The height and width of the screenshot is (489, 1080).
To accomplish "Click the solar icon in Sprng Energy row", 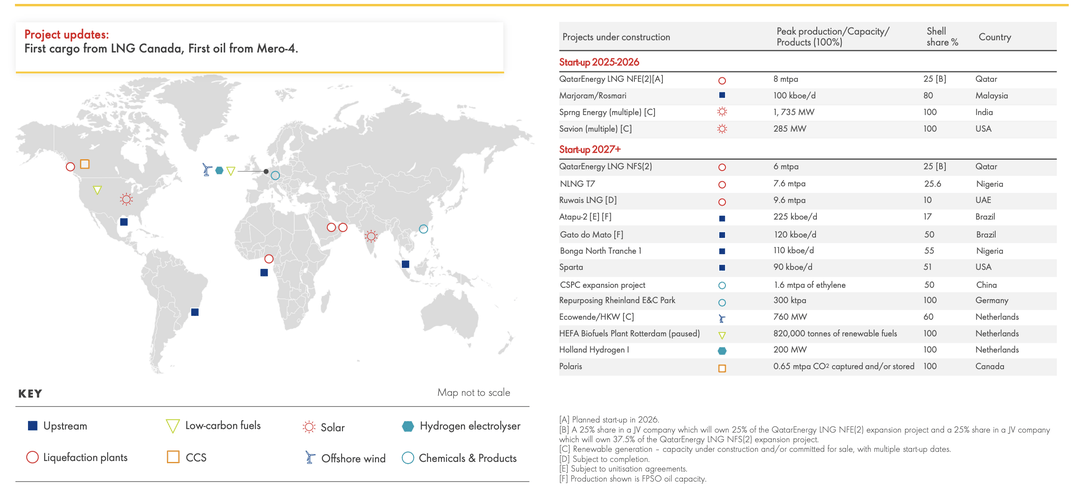I will [722, 112].
